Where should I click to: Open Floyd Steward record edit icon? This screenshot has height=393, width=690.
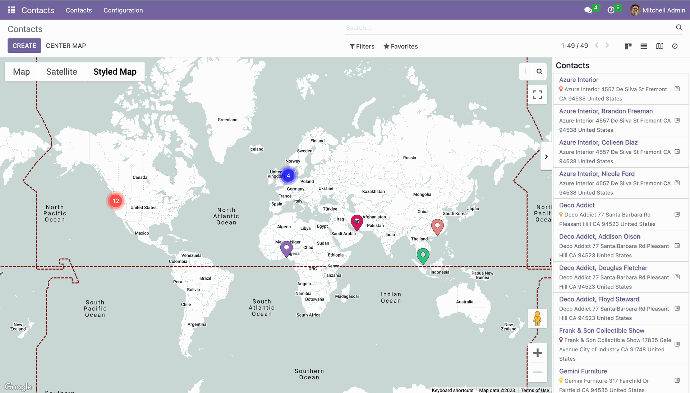click(677, 308)
